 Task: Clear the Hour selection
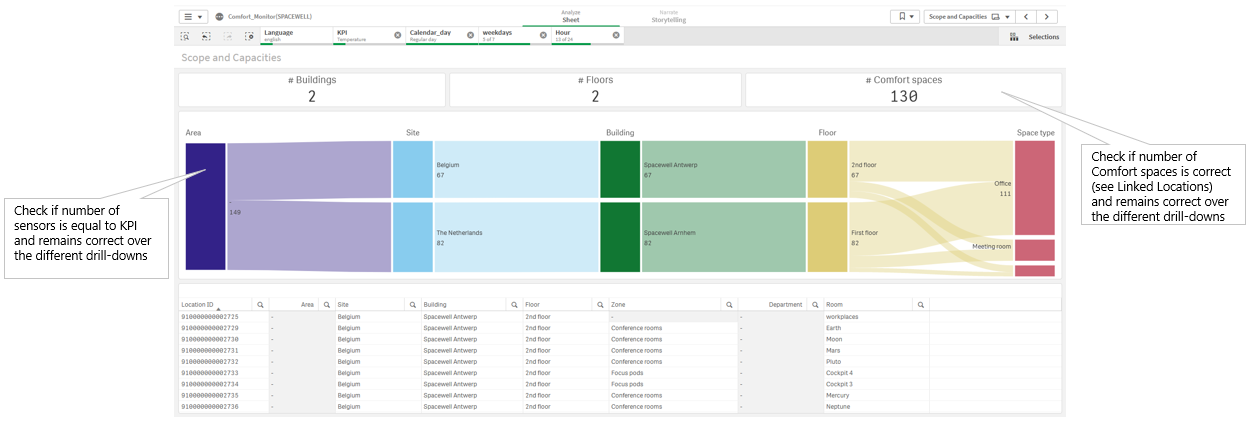pyautogui.click(x=616, y=35)
